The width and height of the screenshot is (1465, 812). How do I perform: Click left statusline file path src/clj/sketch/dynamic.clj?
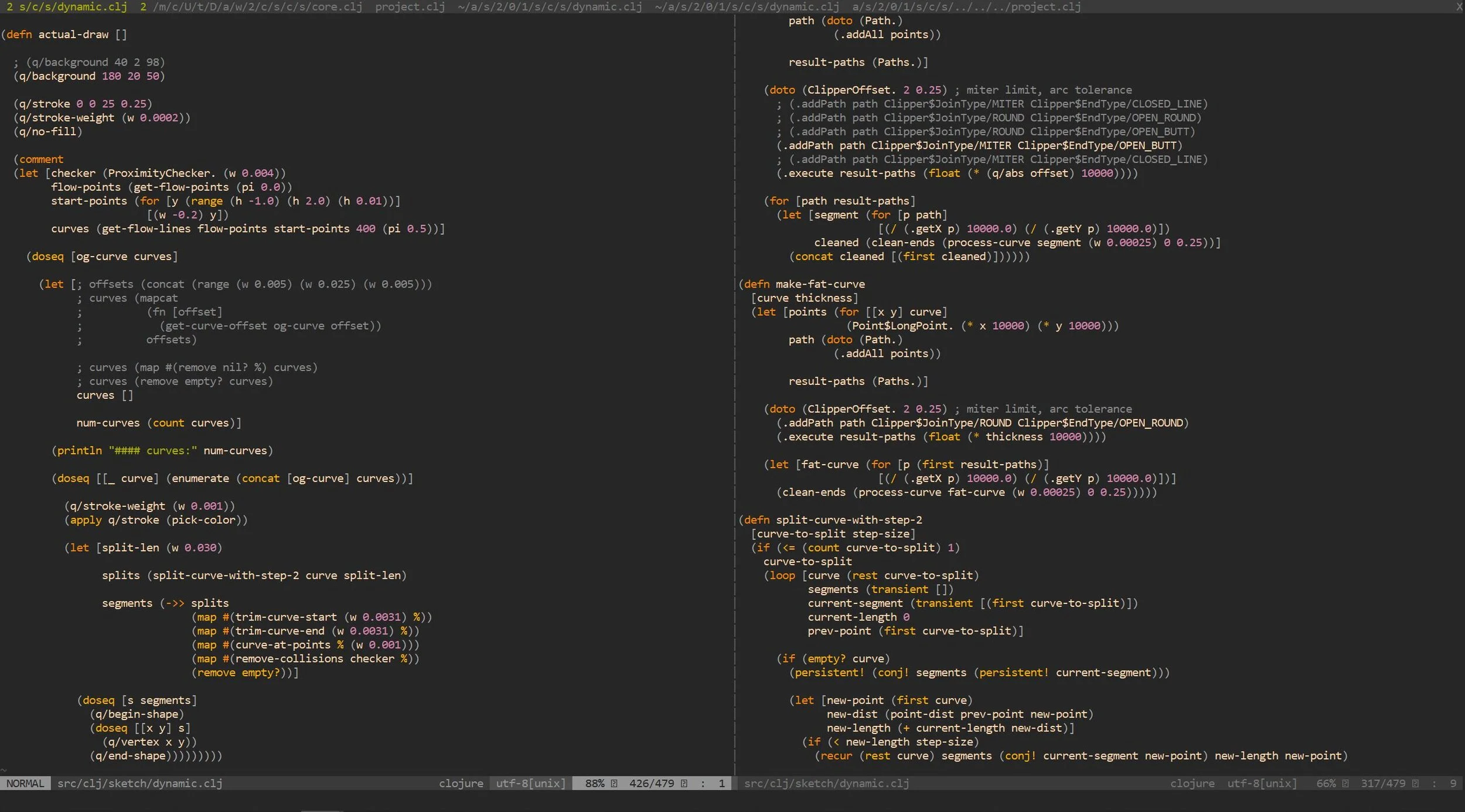(x=139, y=783)
